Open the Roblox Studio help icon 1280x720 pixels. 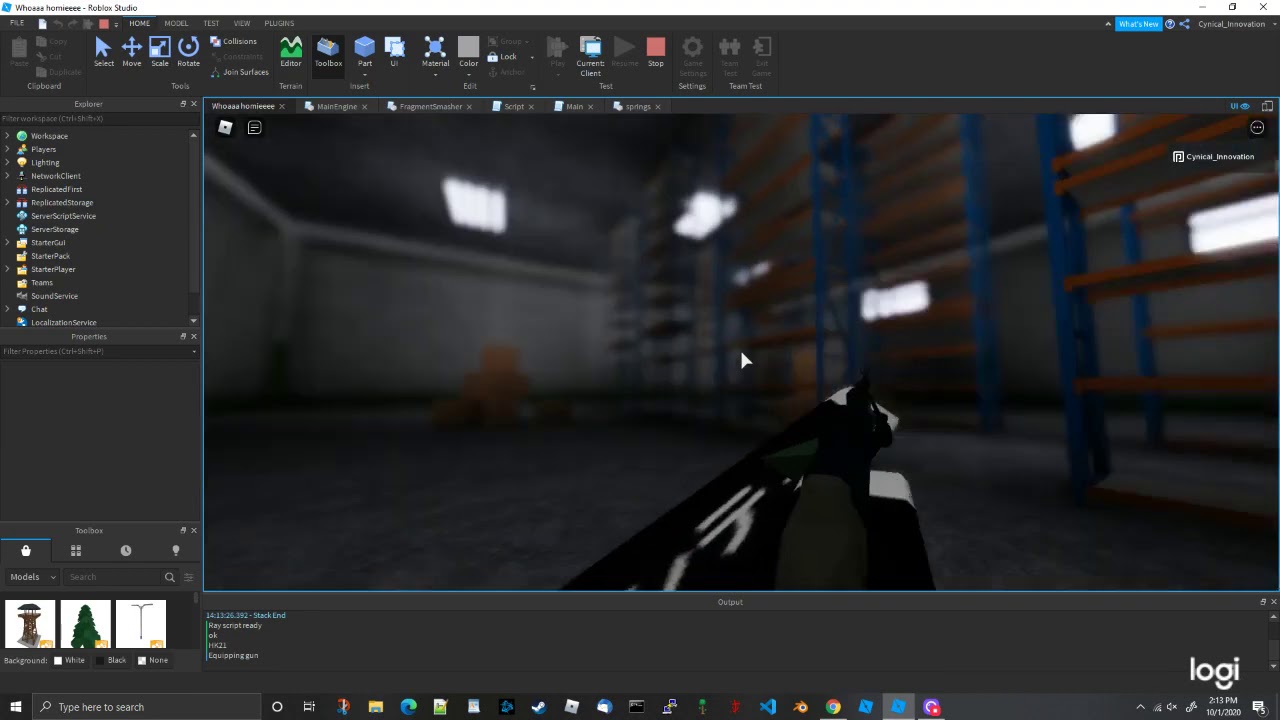coord(1170,24)
